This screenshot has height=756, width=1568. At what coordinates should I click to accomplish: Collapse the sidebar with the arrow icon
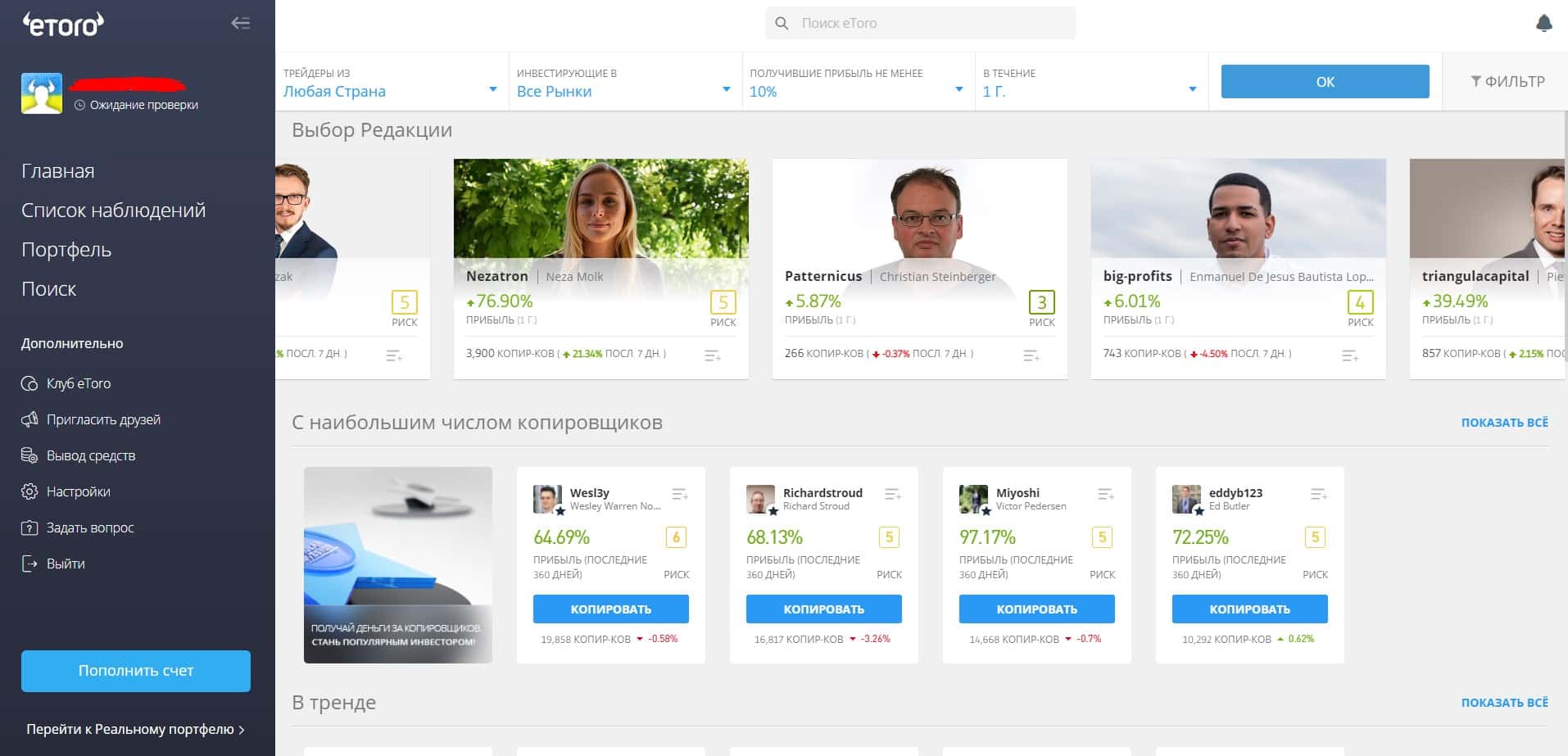coord(241,23)
